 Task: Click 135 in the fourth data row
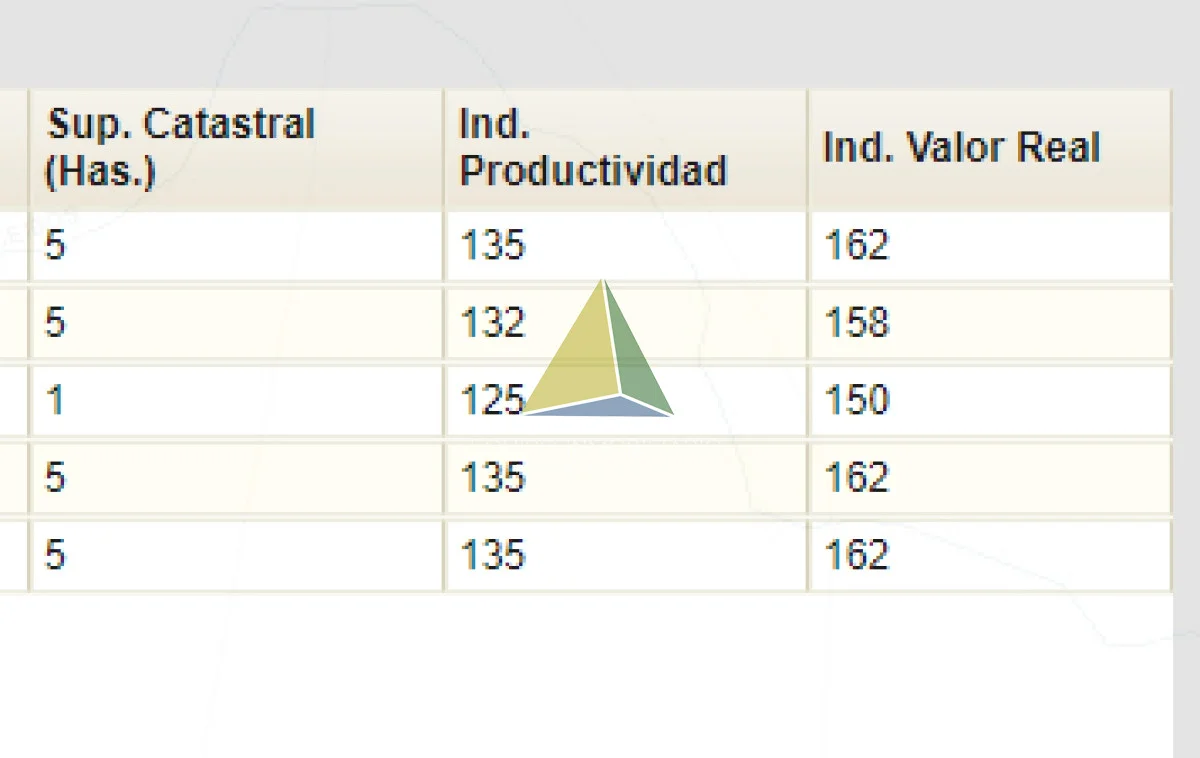coord(492,477)
